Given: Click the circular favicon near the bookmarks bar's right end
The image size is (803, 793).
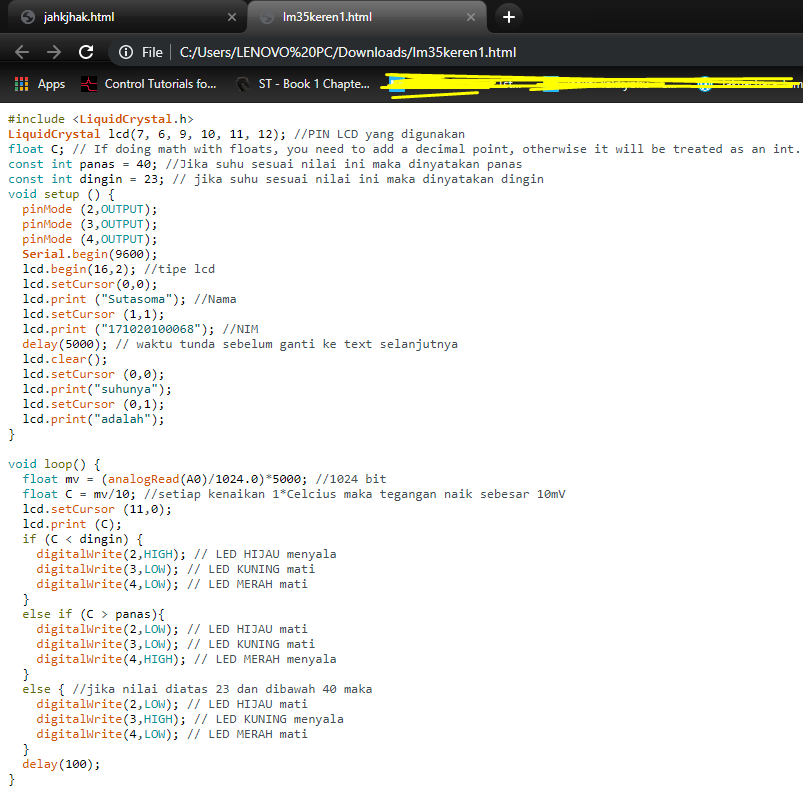Looking at the screenshot, I should point(706,84).
